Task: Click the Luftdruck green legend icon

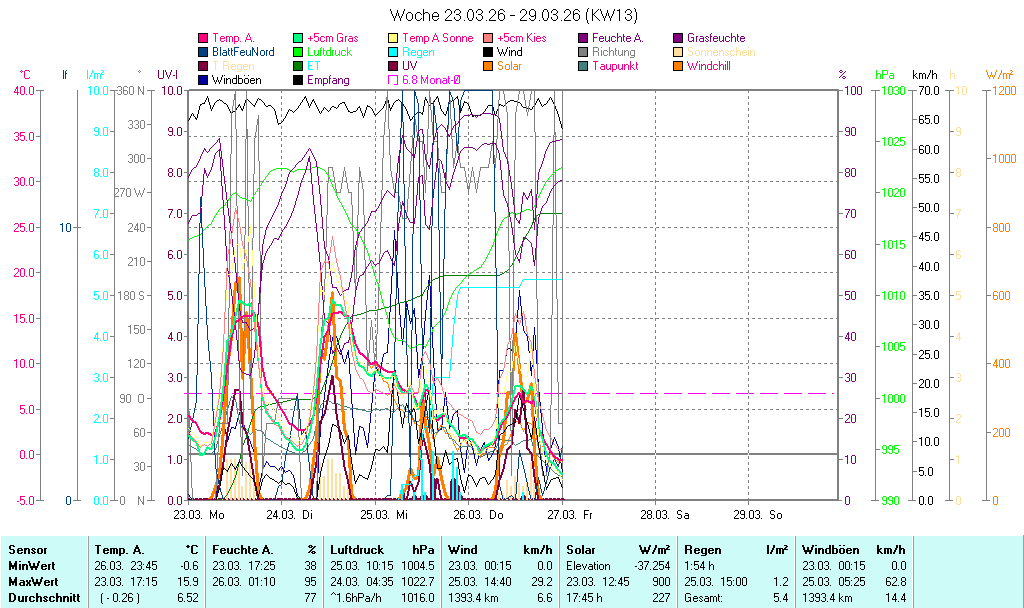Action: 298,52
